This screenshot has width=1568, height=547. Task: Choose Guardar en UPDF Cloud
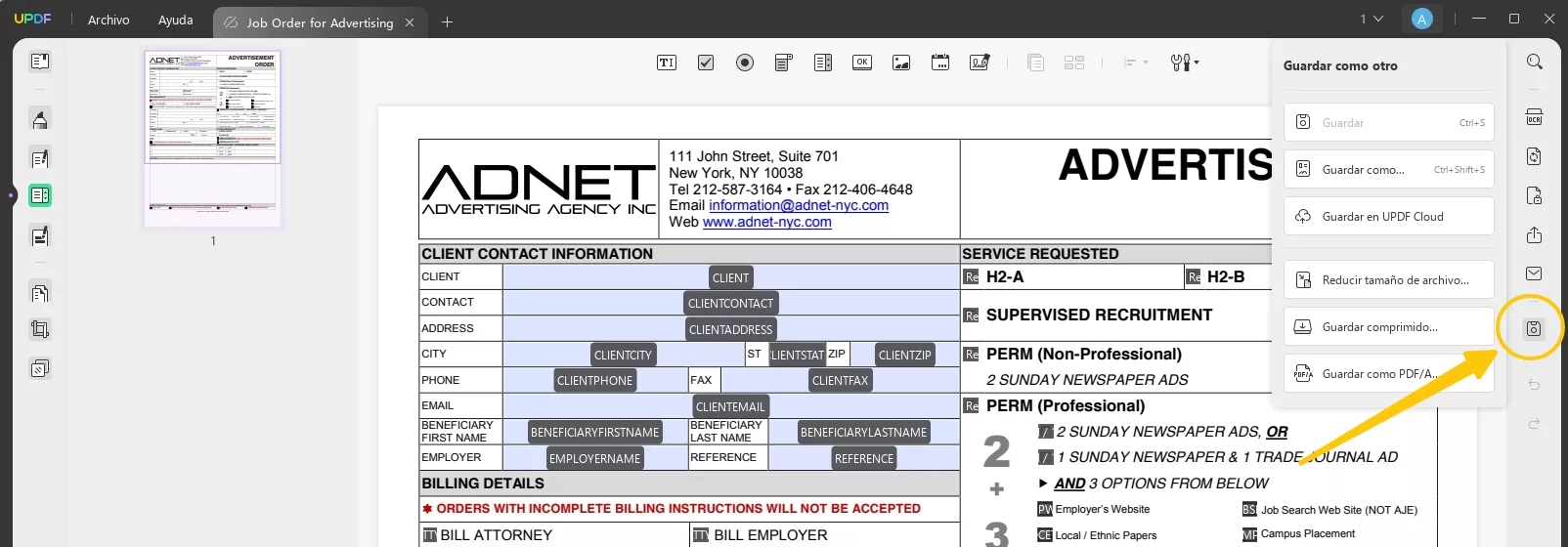tap(1388, 216)
